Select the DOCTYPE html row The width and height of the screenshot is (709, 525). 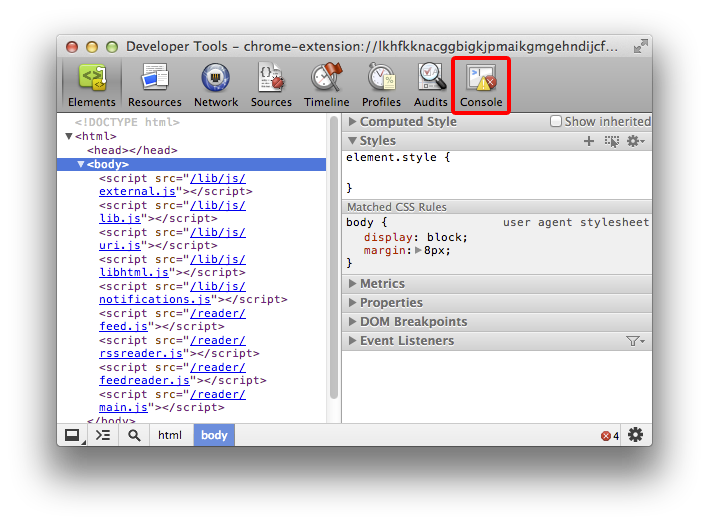(x=127, y=122)
